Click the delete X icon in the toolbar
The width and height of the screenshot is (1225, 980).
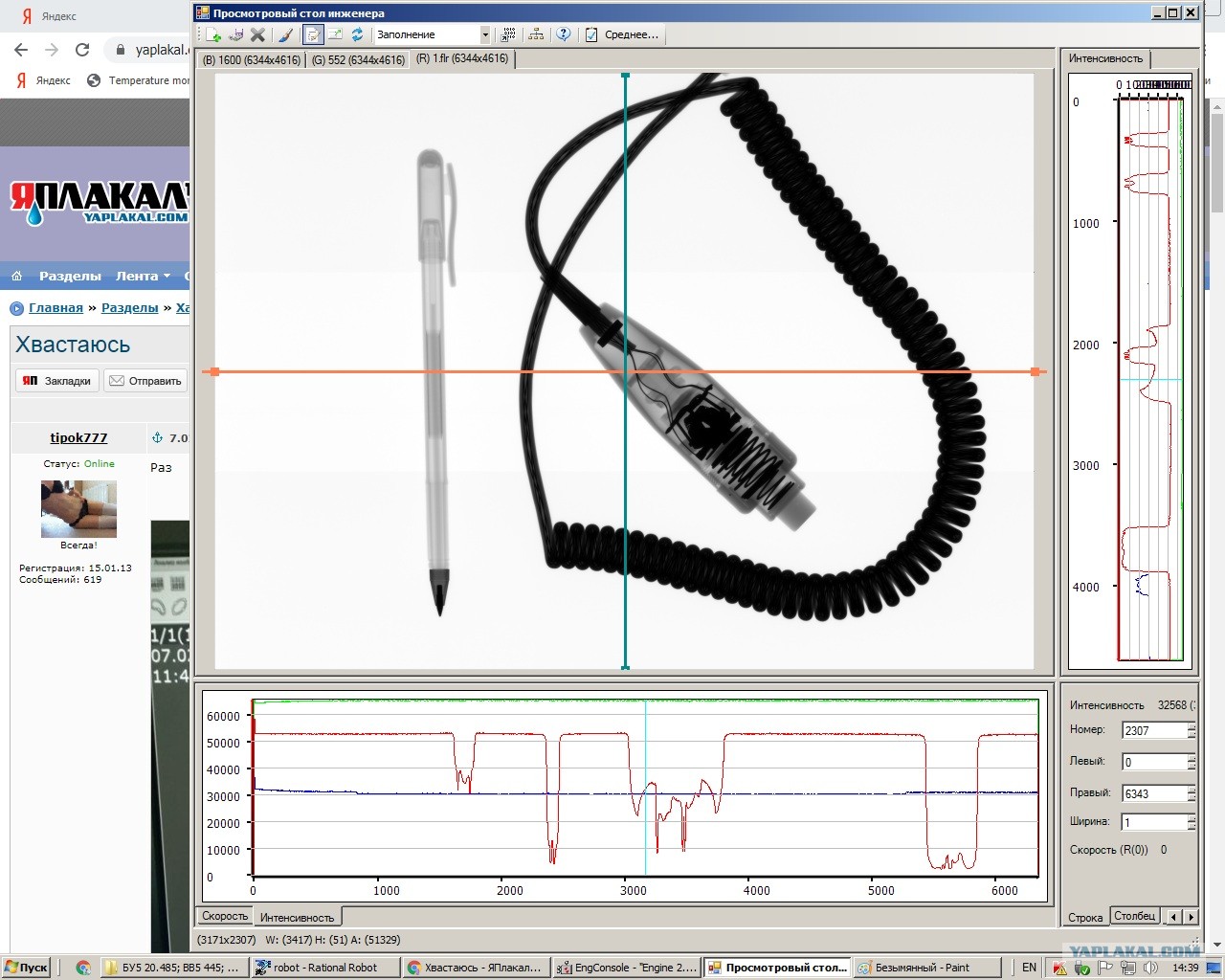(257, 34)
